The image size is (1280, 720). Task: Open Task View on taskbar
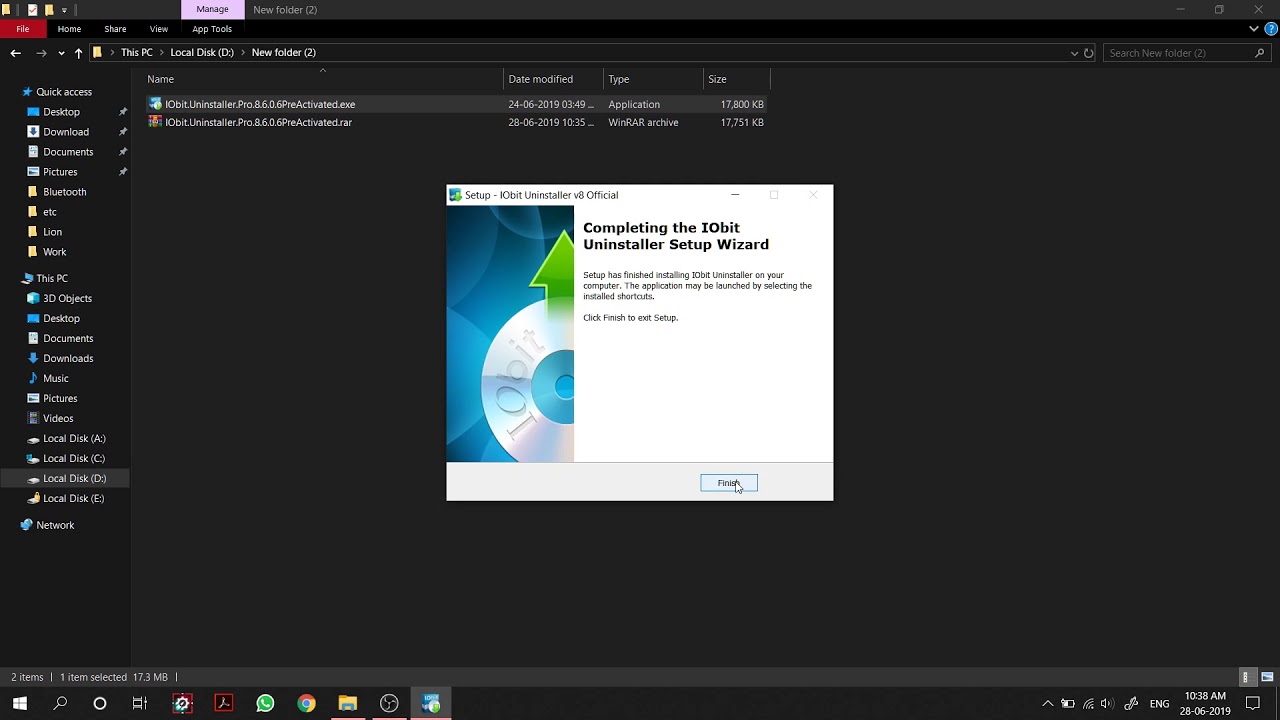(x=140, y=704)
